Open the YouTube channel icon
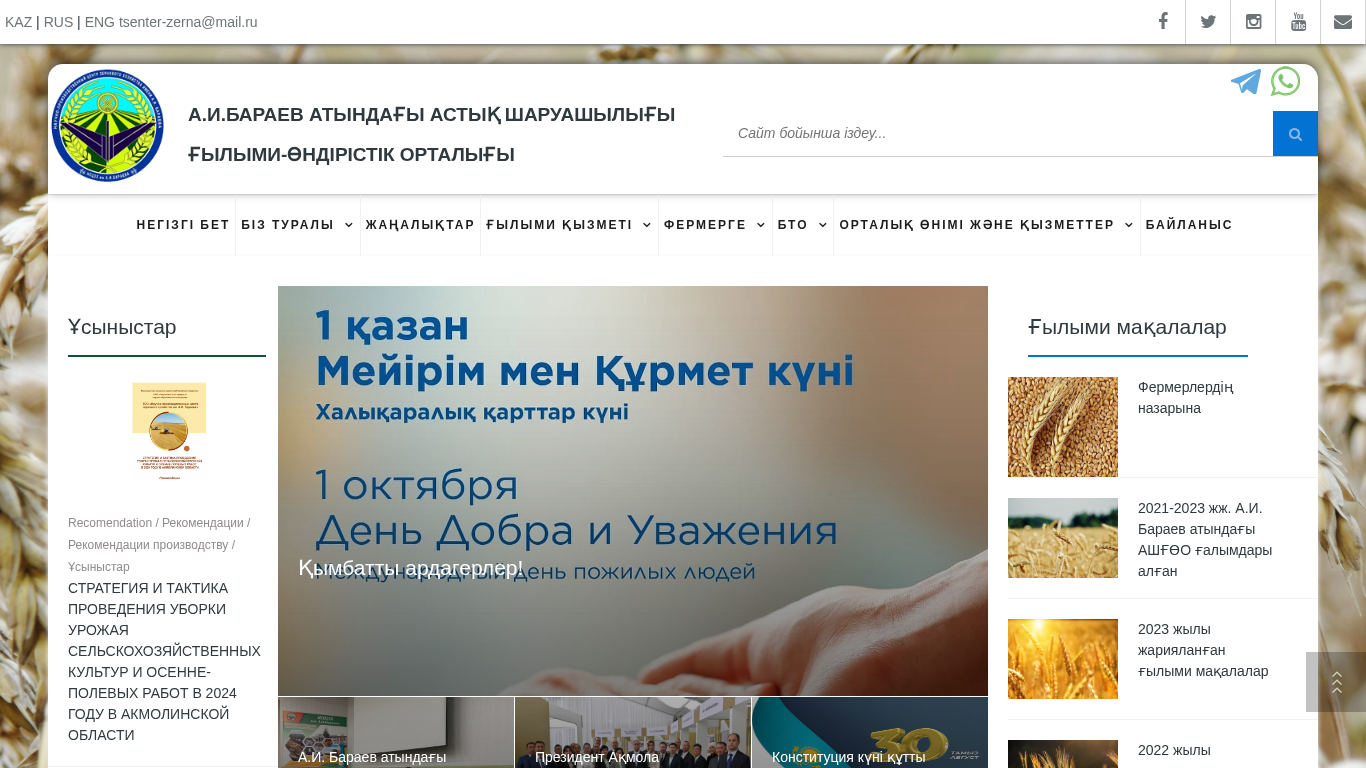1366x768 pixels. coord(1298,22)
